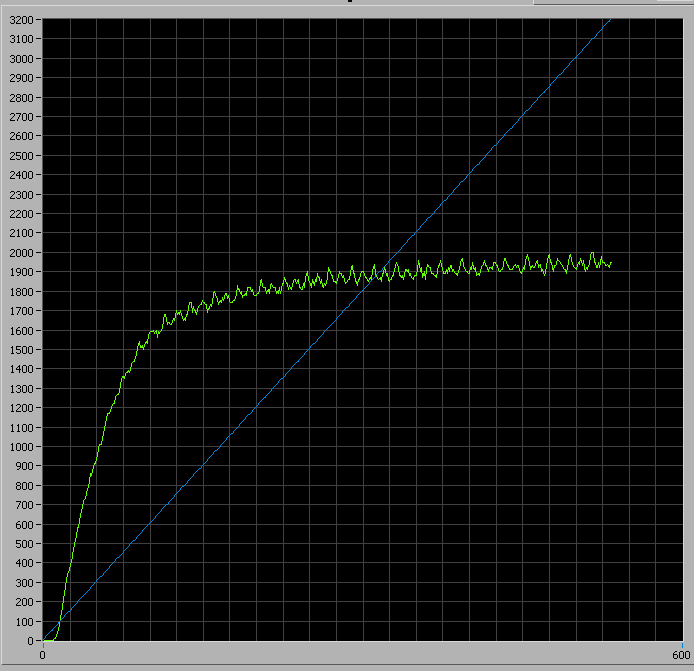The height and width of the screenshot is (671, 694).
Task: Select the 3200 y-axis maximum label
Action: [x=21, y=20]
